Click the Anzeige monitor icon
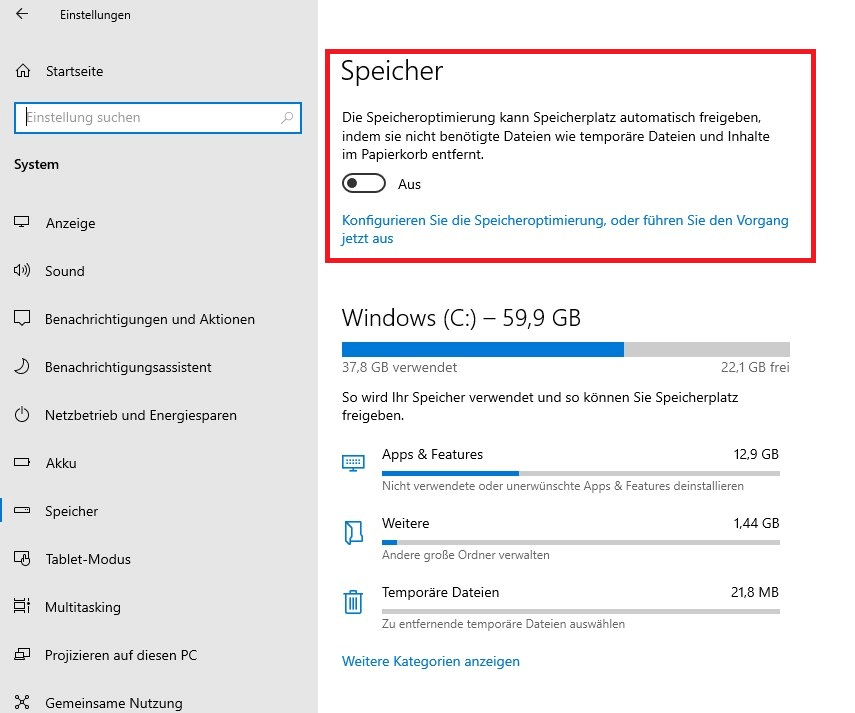855x713 pixels. [x=22, y=222]
